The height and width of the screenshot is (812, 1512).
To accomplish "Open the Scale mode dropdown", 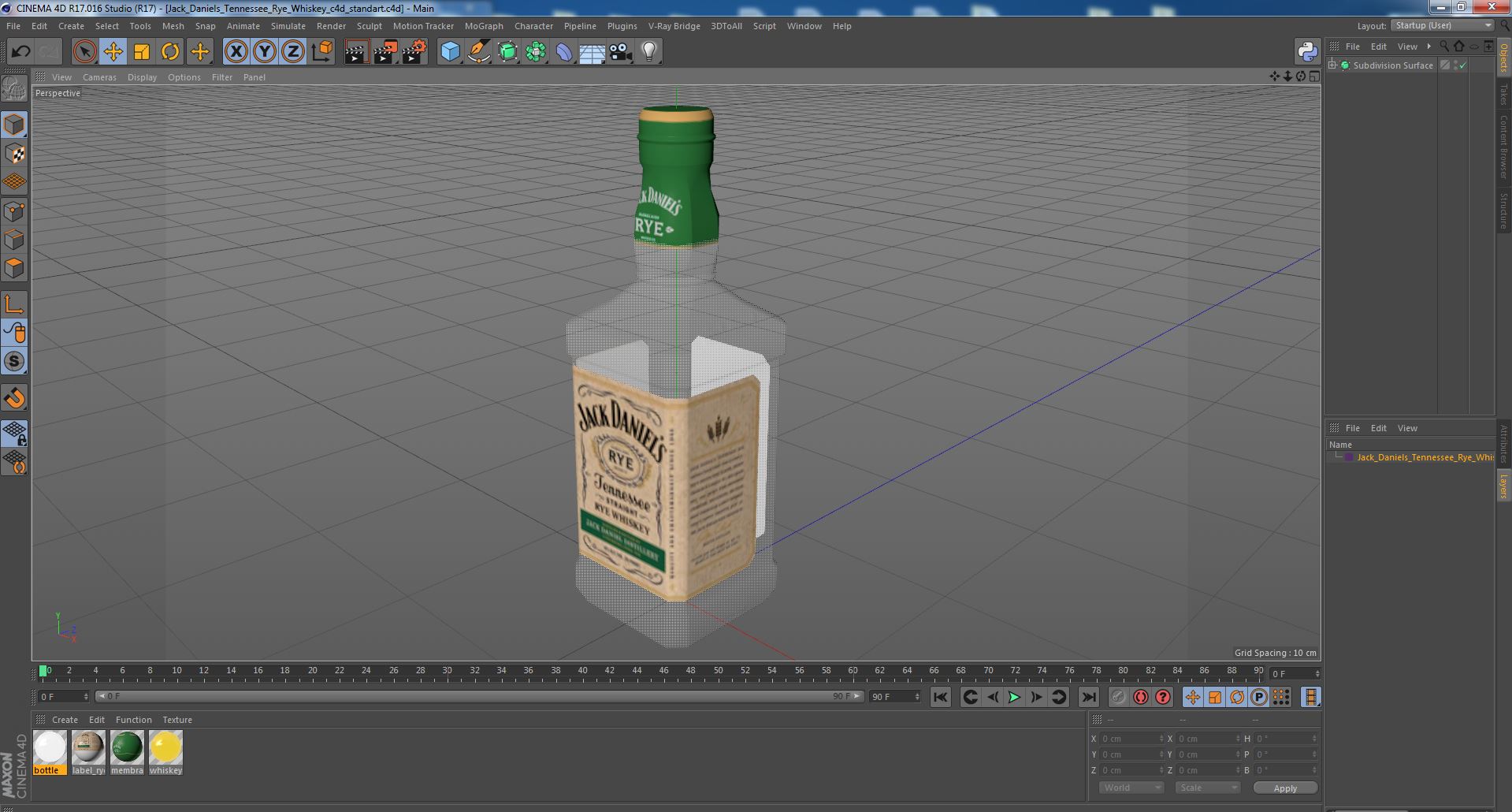I will point(1207,788).
